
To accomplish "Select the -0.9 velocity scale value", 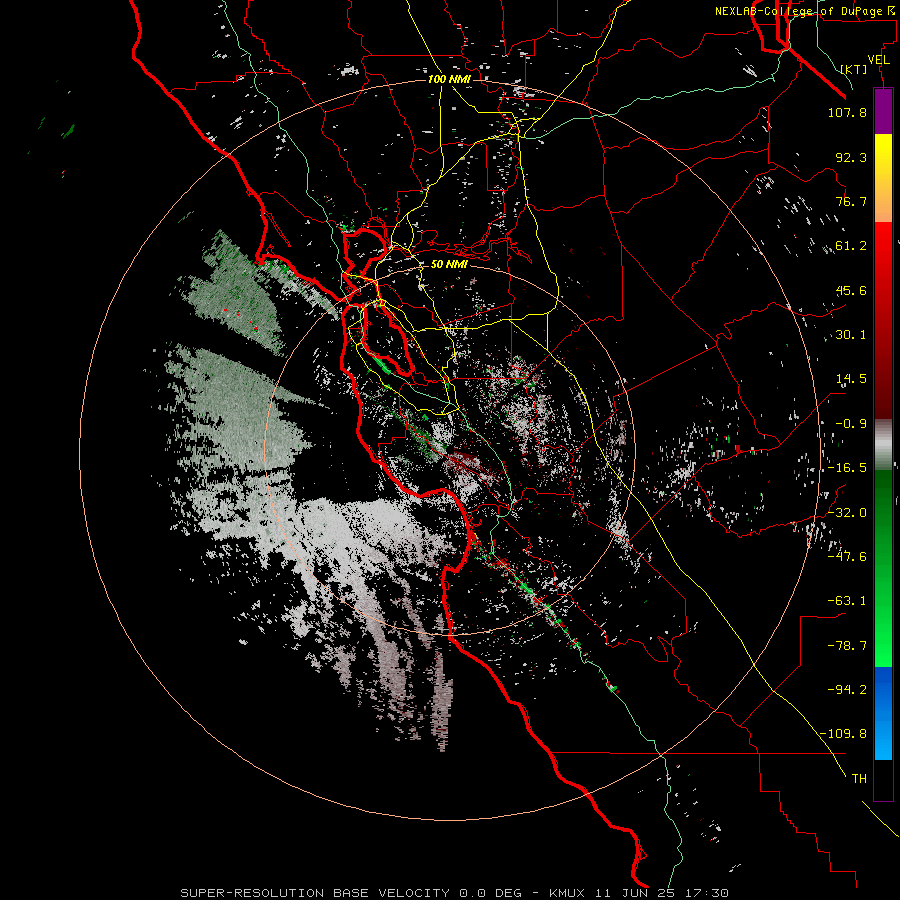I will 851,424.
